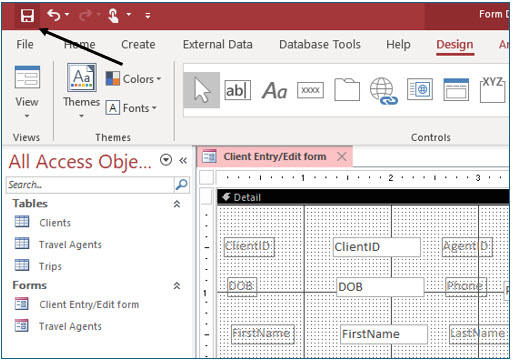Collapse the Forms group
The width and height of the screenshot is (514, 360).
(177, 286)
